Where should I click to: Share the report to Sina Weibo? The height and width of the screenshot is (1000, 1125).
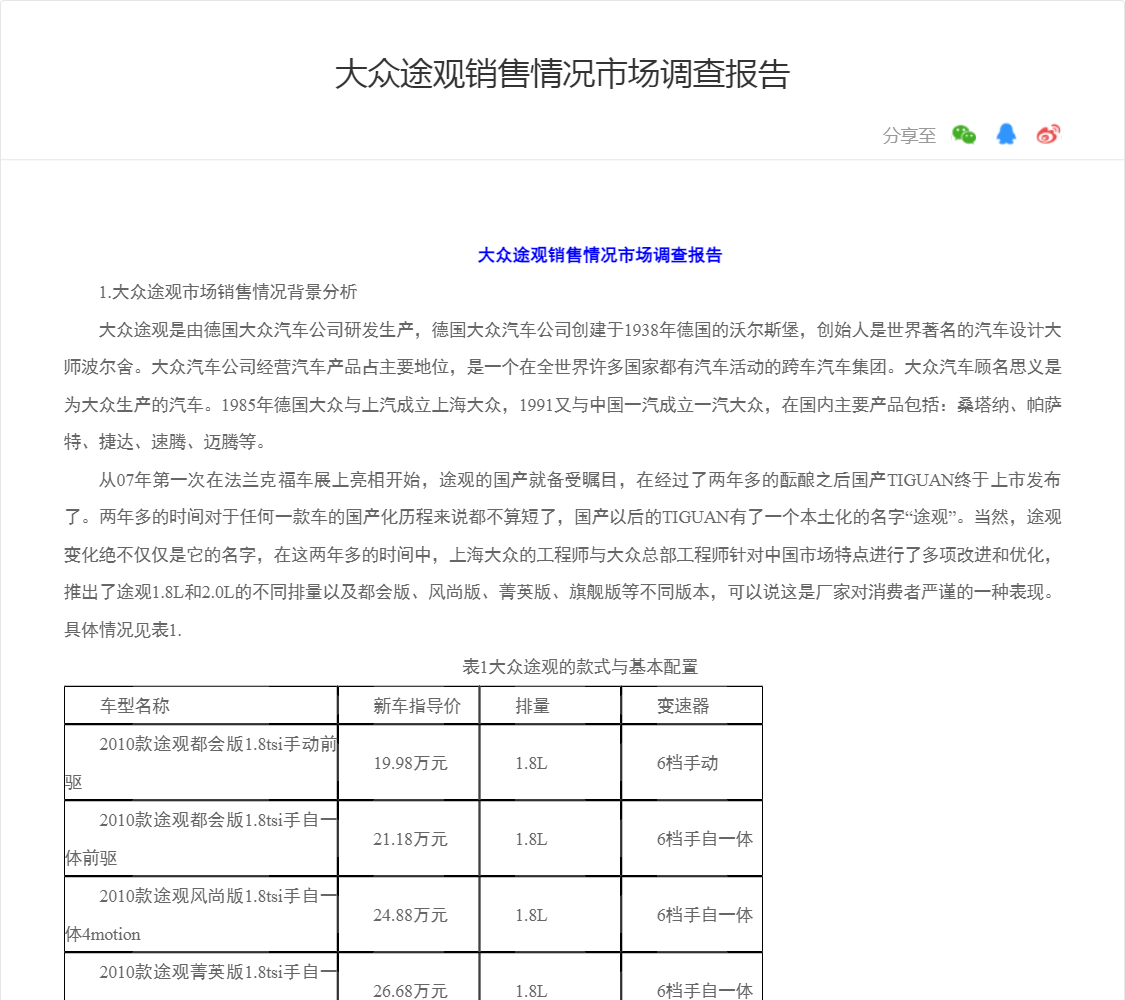pos(1048,134)
